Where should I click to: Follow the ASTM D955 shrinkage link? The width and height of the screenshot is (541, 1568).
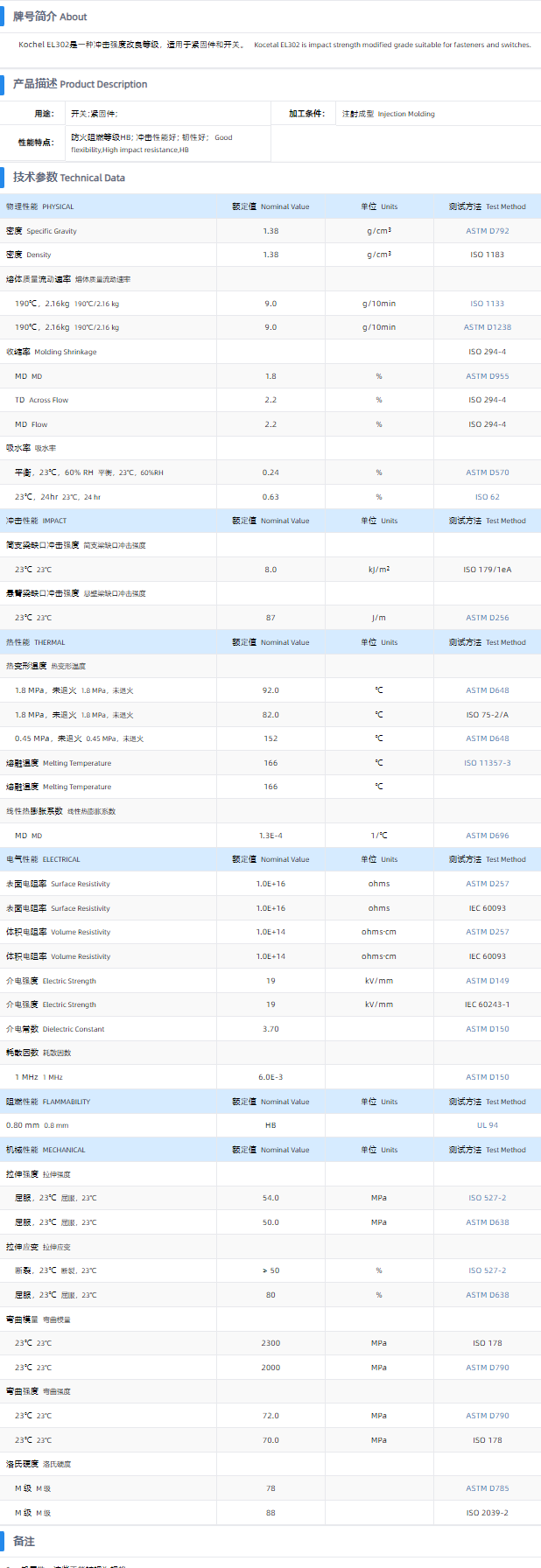tap(487, 376)
